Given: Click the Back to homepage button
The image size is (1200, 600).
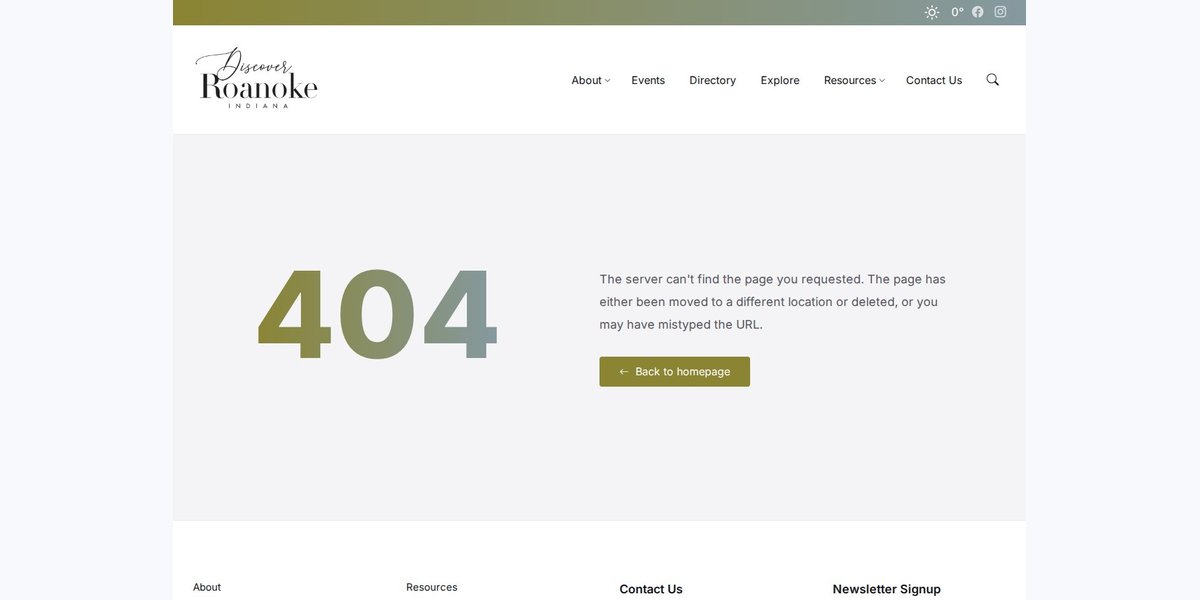Looking at the screenshot, I should 675,372.
